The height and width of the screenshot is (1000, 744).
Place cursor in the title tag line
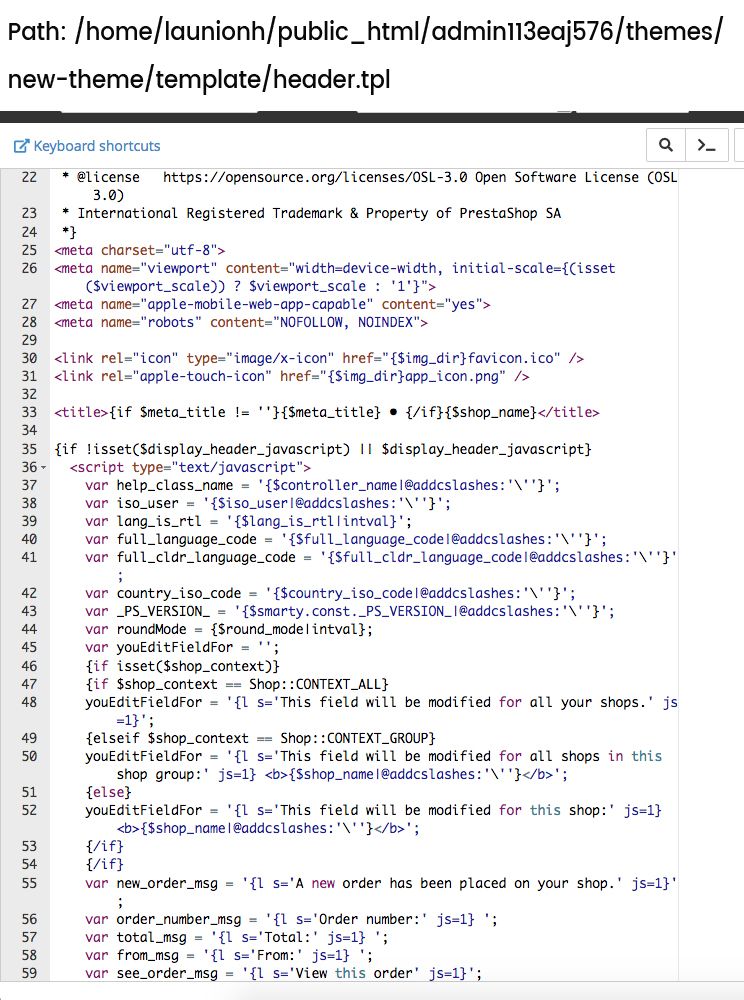(326, 412)
